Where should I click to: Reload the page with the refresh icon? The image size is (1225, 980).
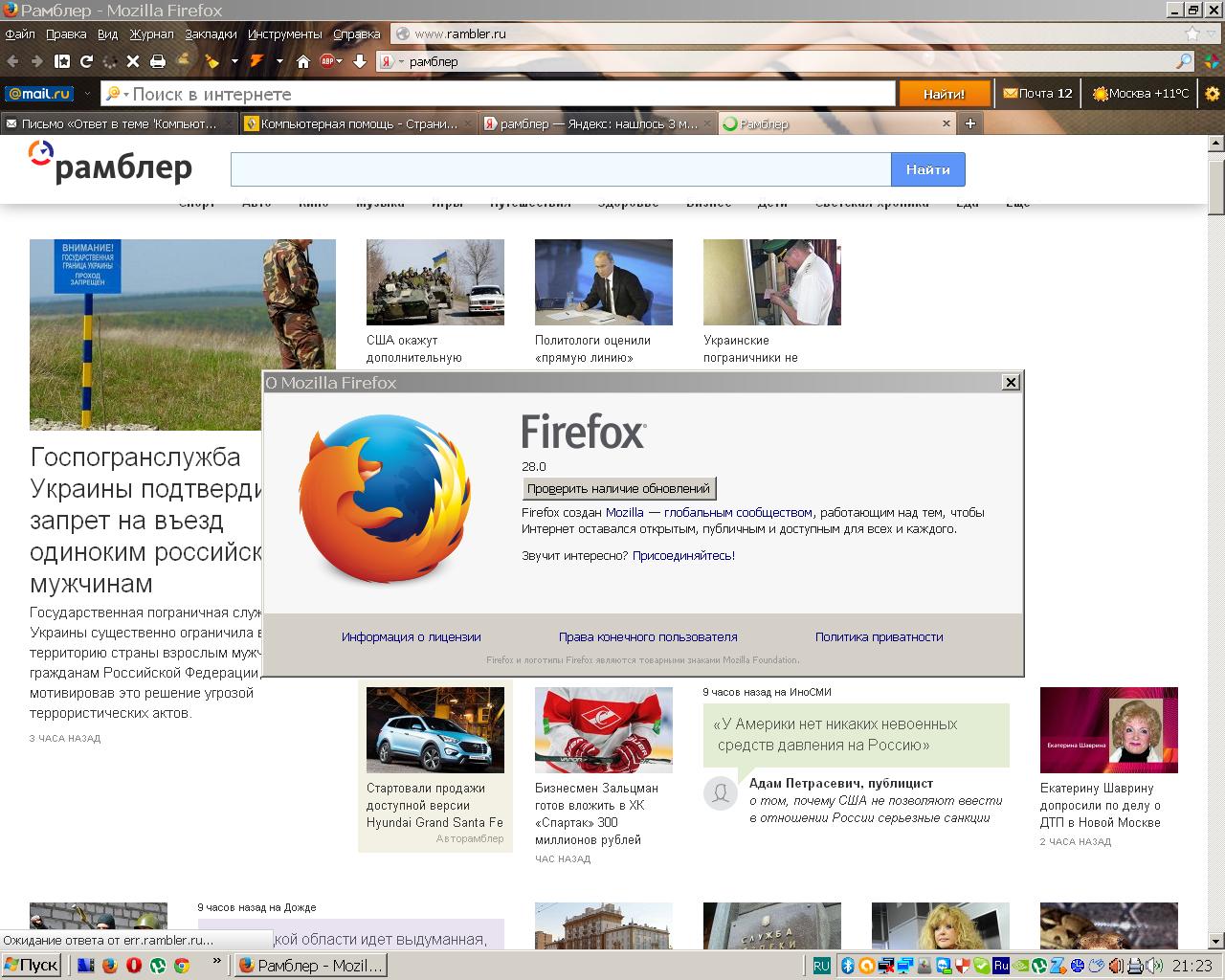coord(86,61)
